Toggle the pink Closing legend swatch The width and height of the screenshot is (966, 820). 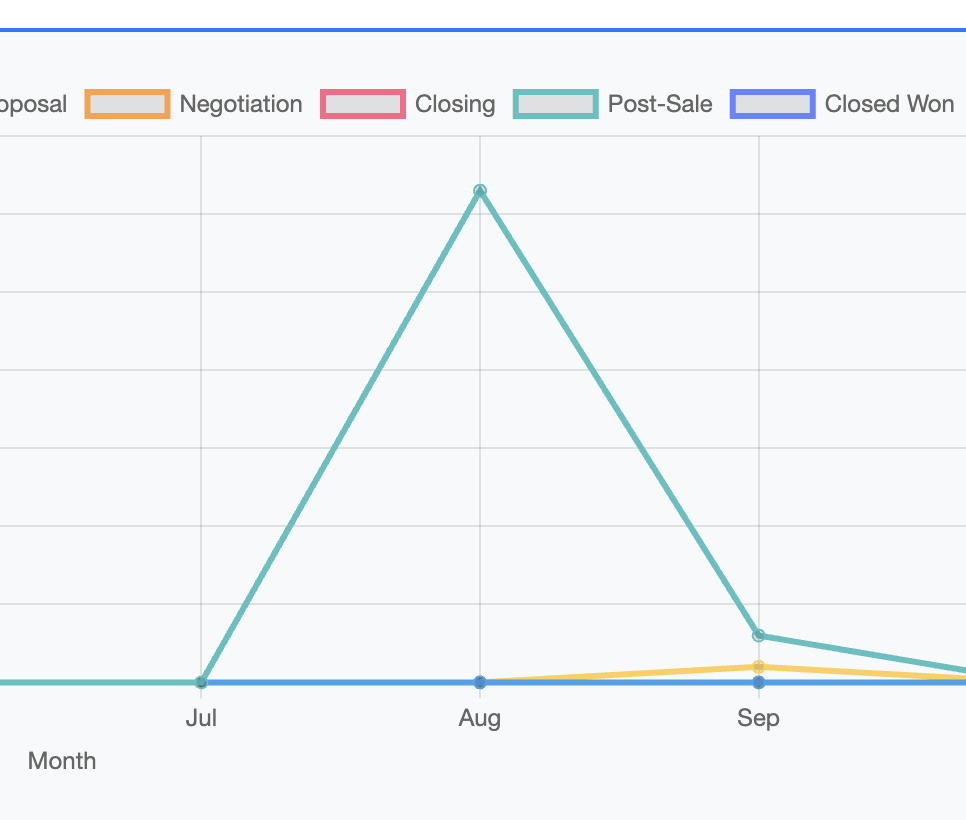click(x=363, y=104)
